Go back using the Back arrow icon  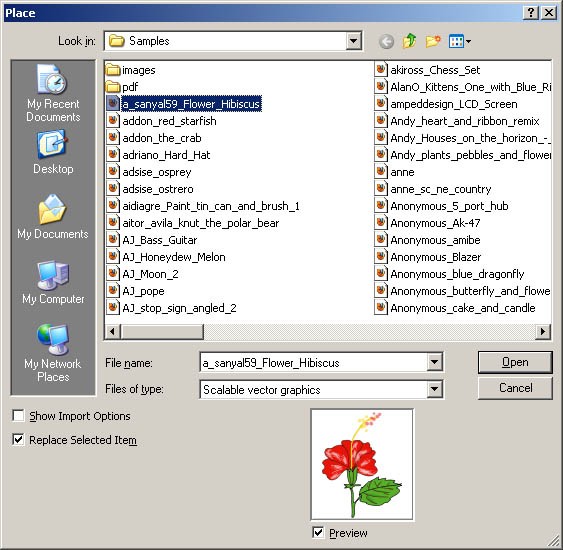point(386,42)
